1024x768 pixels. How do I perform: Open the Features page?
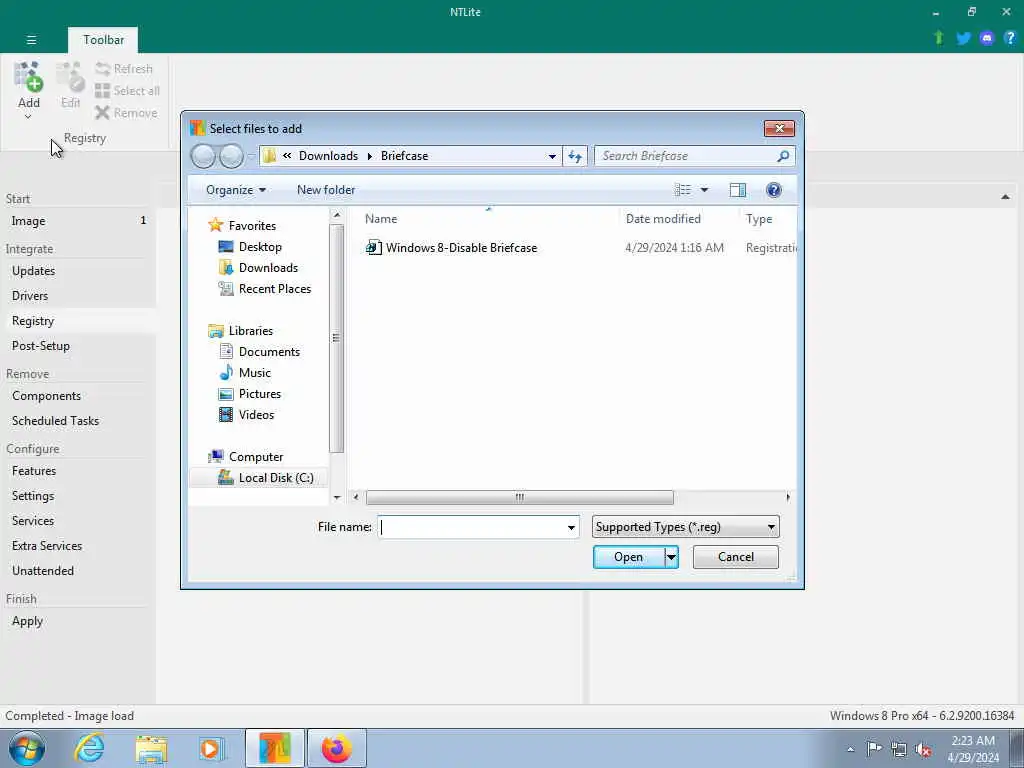click(x=78, y=471)
